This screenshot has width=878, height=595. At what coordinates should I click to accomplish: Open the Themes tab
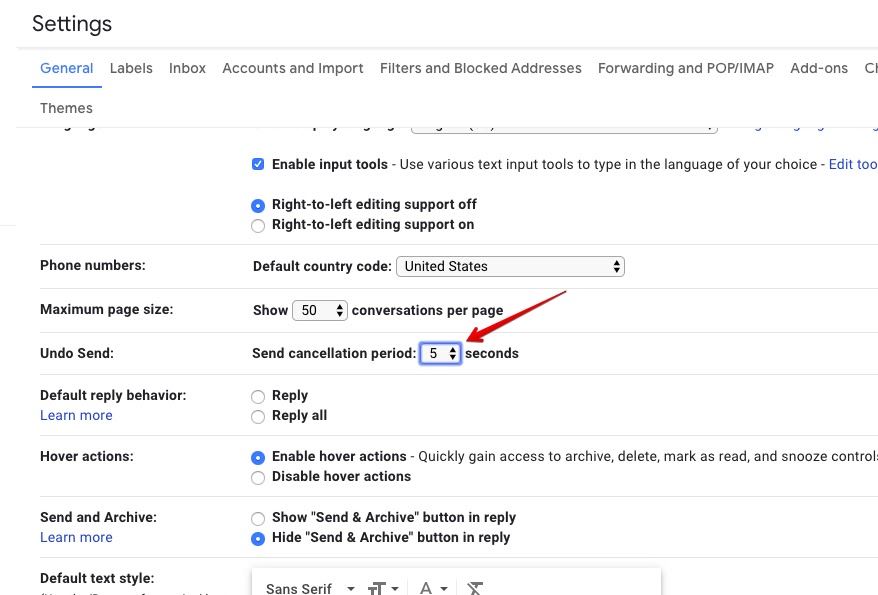coord(66,108)
